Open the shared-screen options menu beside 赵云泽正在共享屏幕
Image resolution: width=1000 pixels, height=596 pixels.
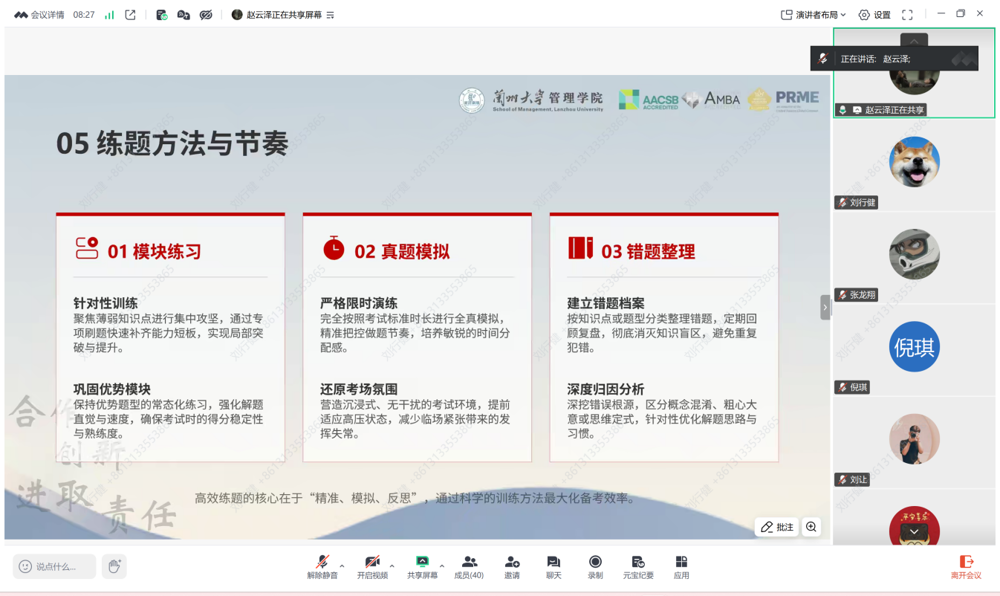coord(330,15)
